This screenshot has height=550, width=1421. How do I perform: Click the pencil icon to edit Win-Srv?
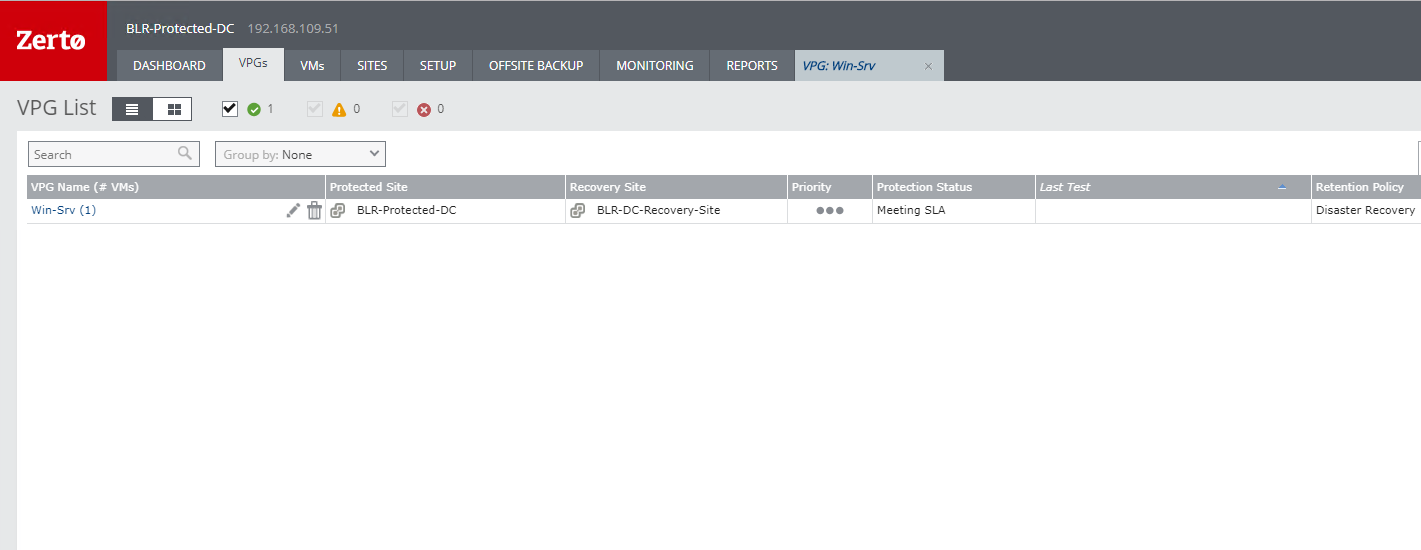293,210
